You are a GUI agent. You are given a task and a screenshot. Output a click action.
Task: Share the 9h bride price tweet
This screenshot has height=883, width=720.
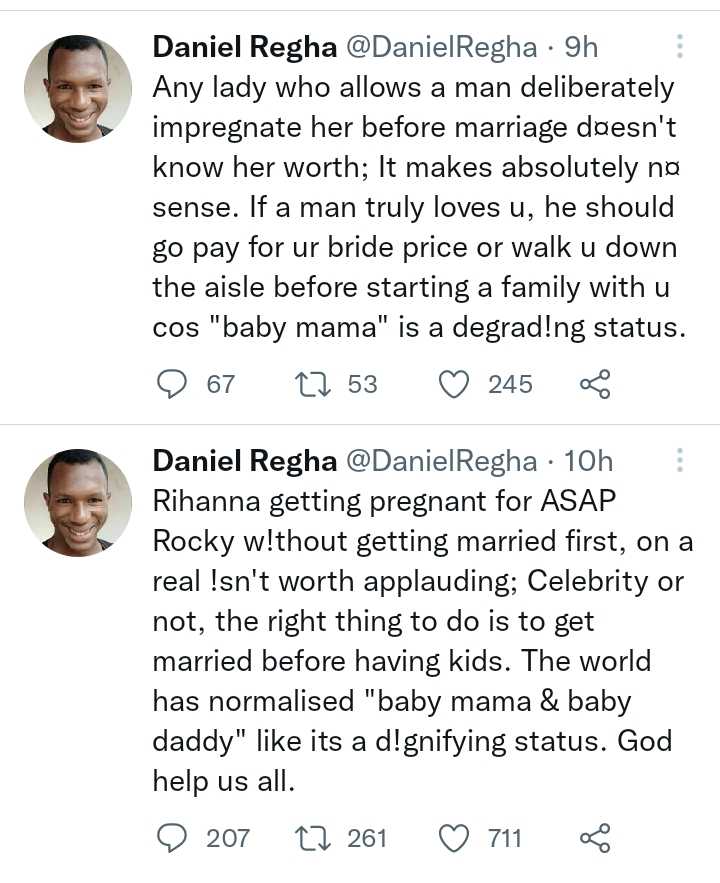[594, 384]
